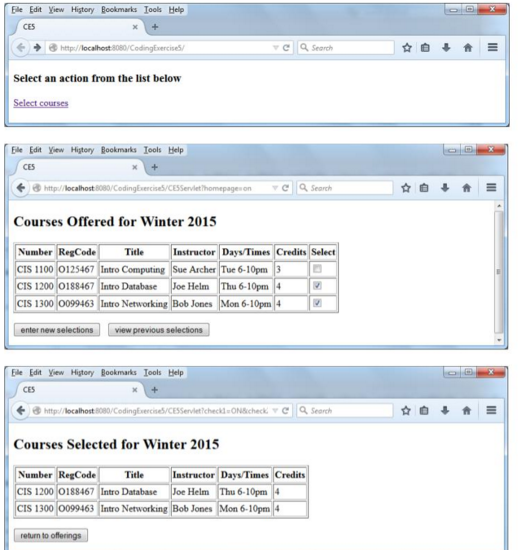Open History menu in Courses Offered window
Image resolution: width=518 pixels, height=550 pixels.
pyautogui.click(x=82, y=150)
